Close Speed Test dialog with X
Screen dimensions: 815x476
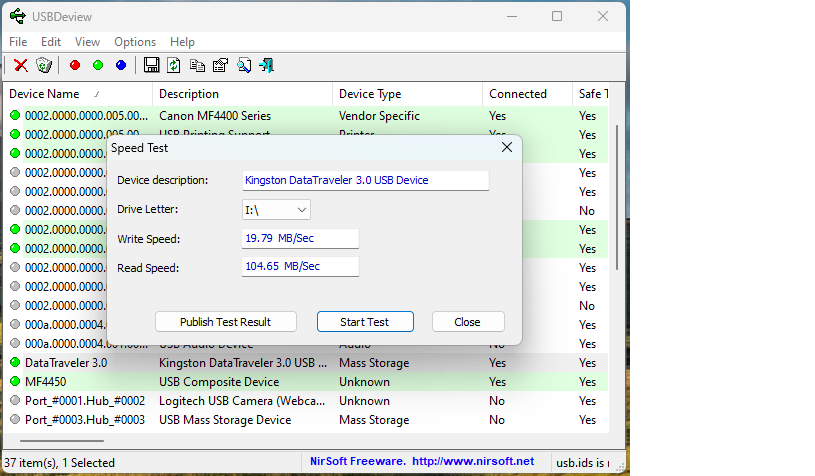tap(507, 148)
